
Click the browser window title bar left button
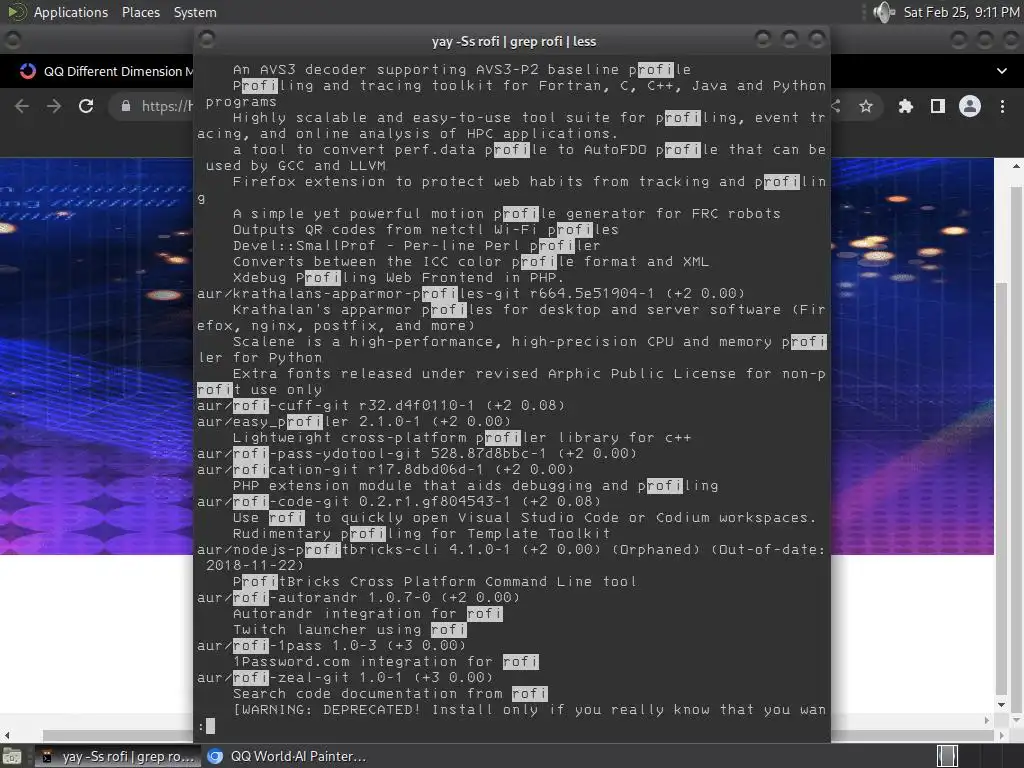click(12, 40)
